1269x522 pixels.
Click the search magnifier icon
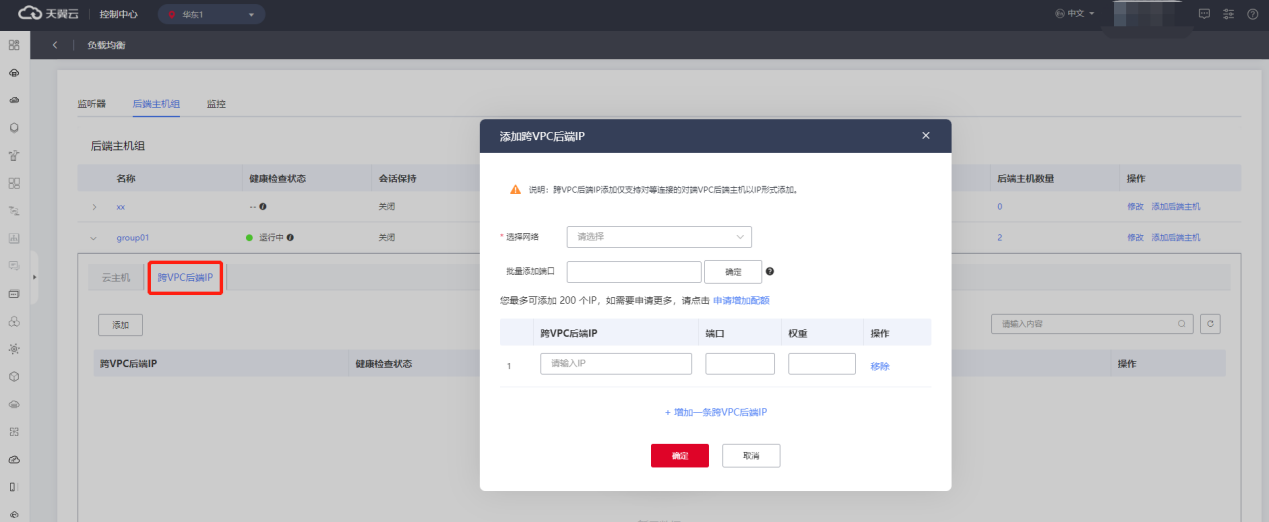point(1182,324)
